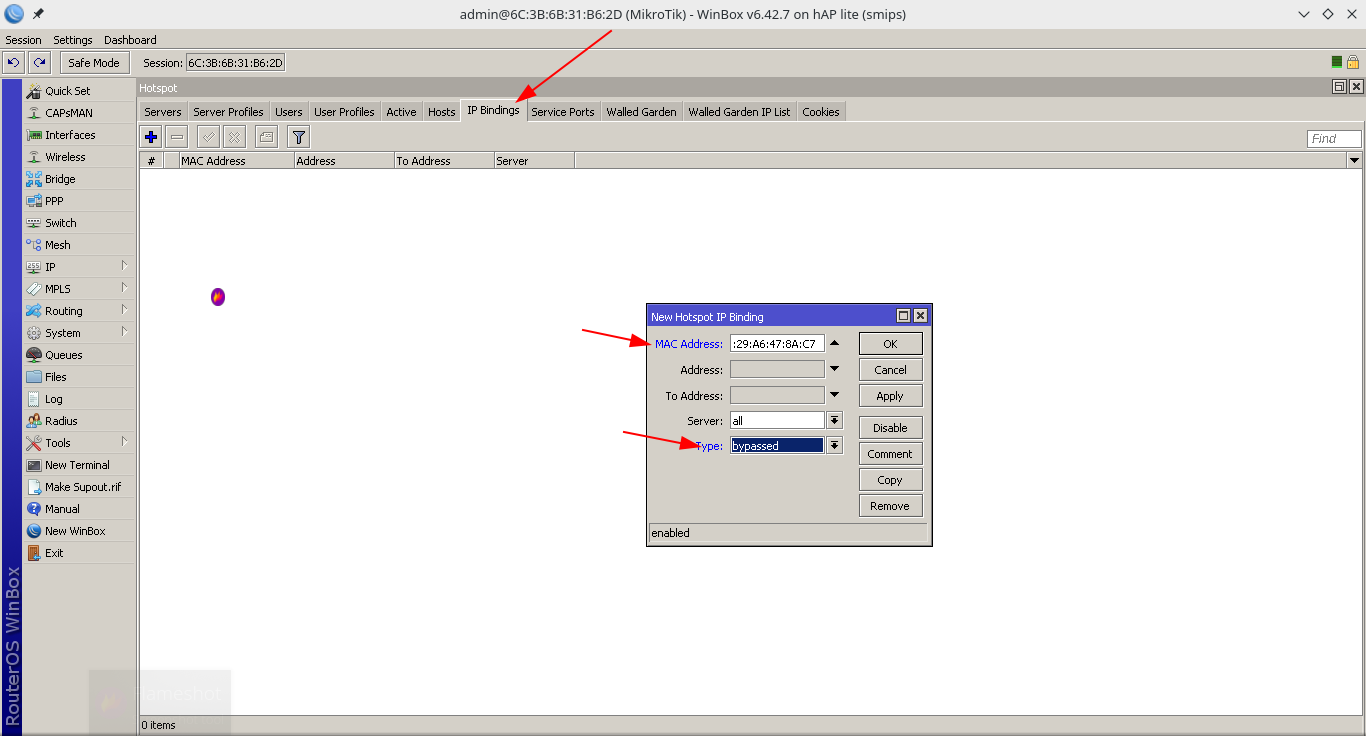Open Manual in sidebar

tap(79, 509)
